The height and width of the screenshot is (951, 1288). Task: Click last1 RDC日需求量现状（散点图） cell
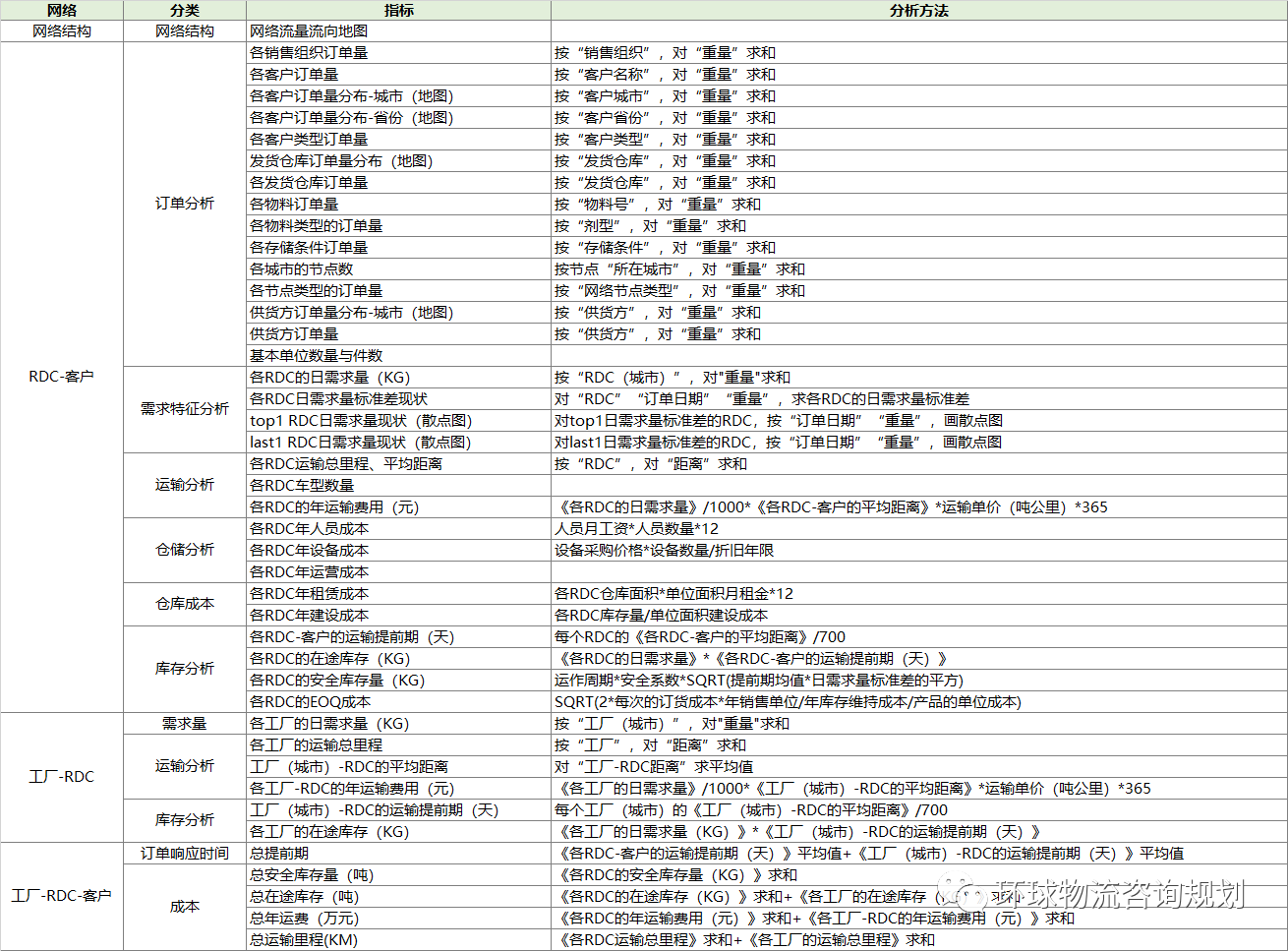(398, 442)
